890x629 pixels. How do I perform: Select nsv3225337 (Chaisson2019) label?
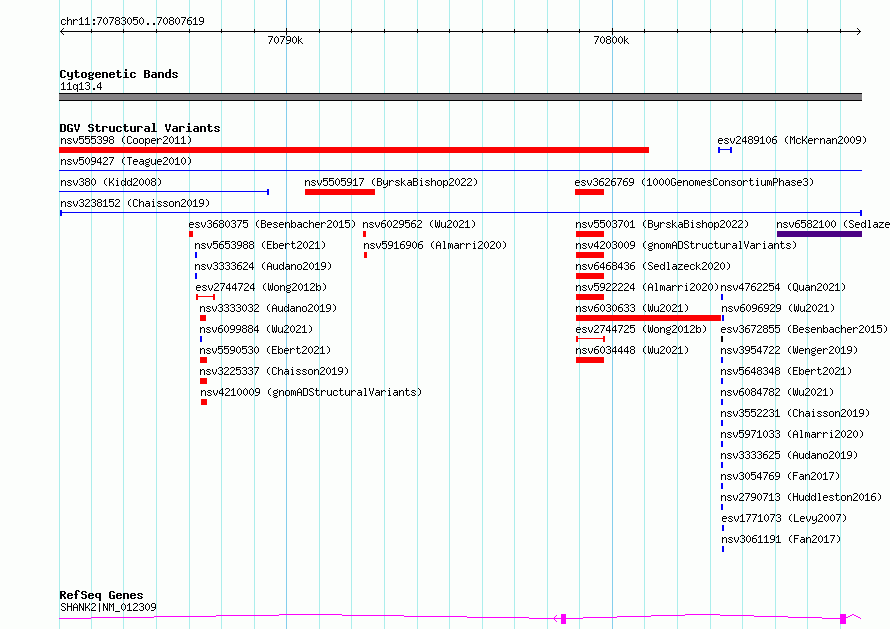click(274, 371)
